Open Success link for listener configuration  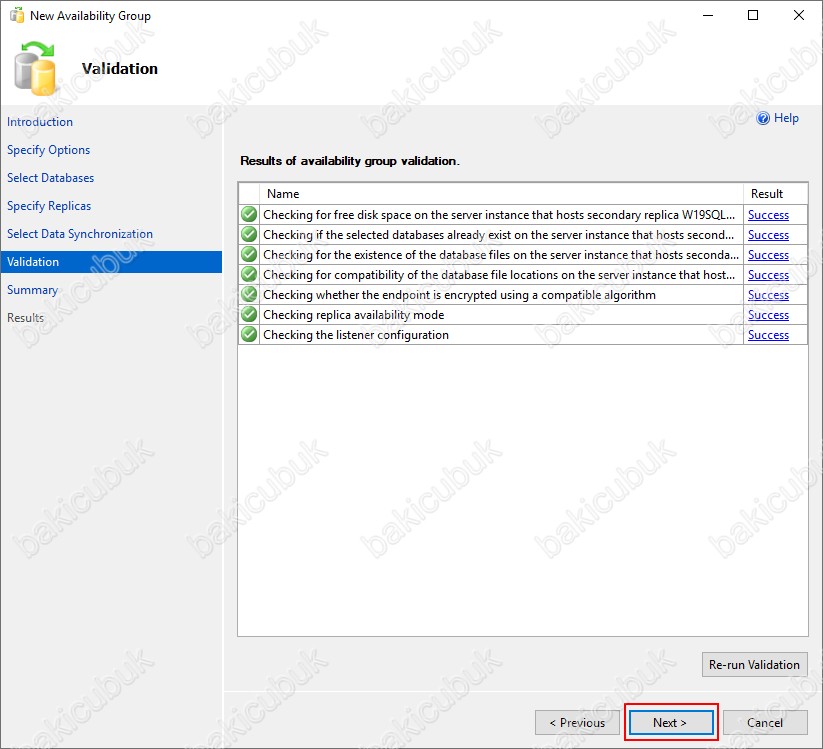click(x=768, y=335)
